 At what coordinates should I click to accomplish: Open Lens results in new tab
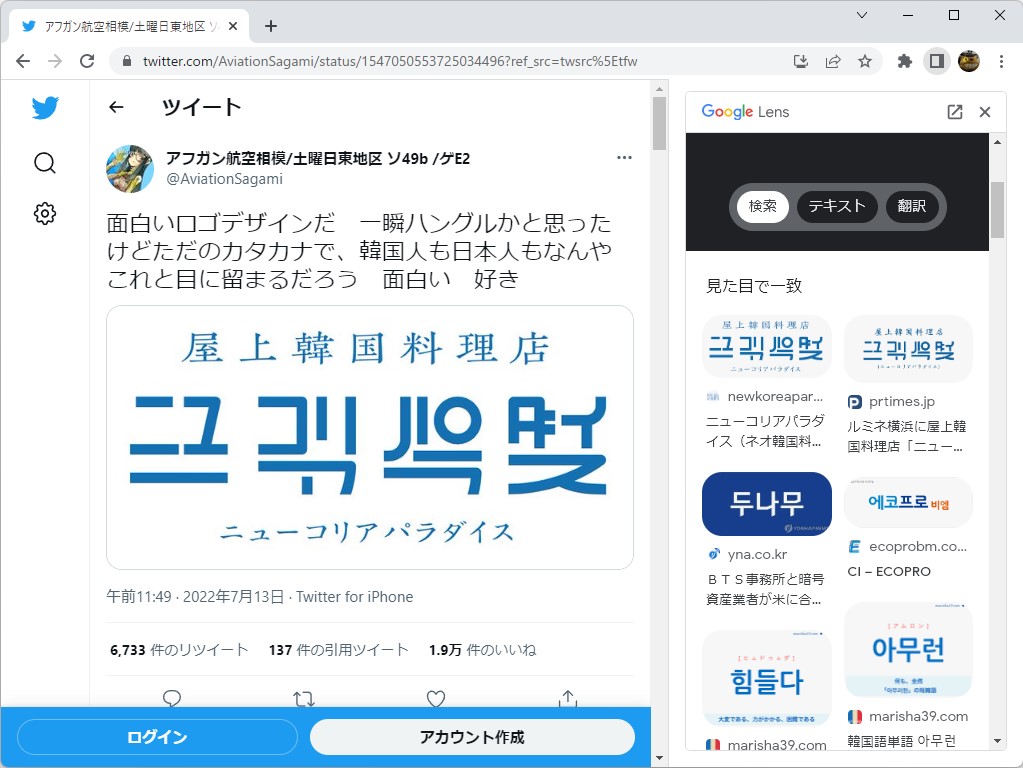coord(954,112)
